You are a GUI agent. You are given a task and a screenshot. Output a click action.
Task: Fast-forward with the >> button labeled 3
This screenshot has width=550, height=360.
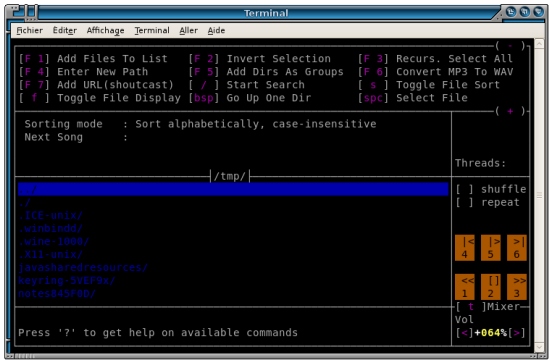[x=517, y=287]
